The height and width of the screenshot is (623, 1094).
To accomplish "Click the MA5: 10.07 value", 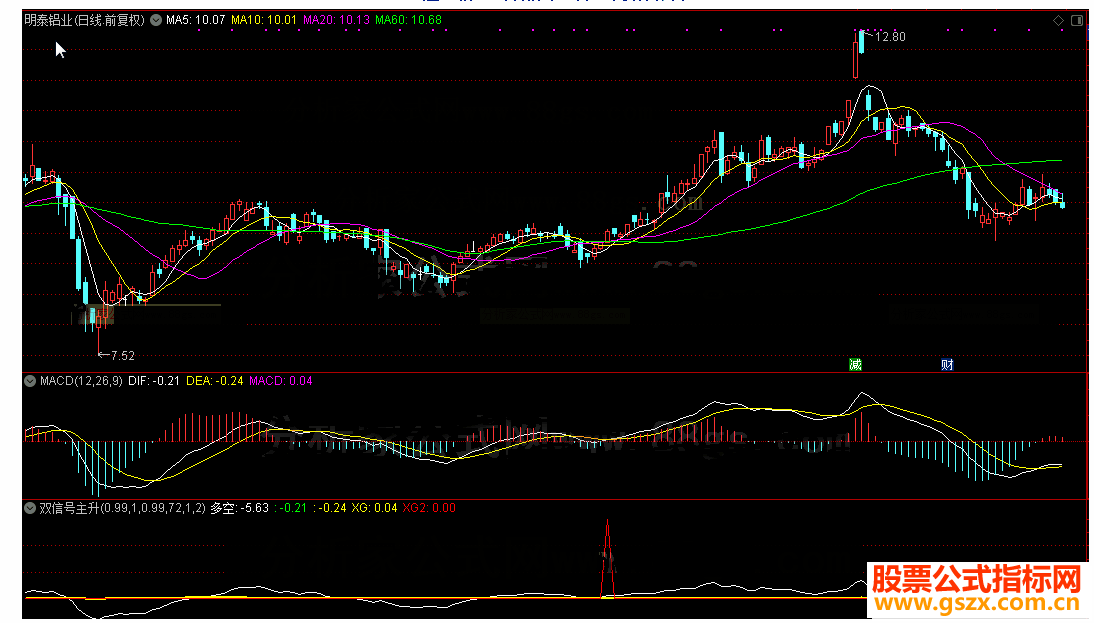I will pos(195,20).
